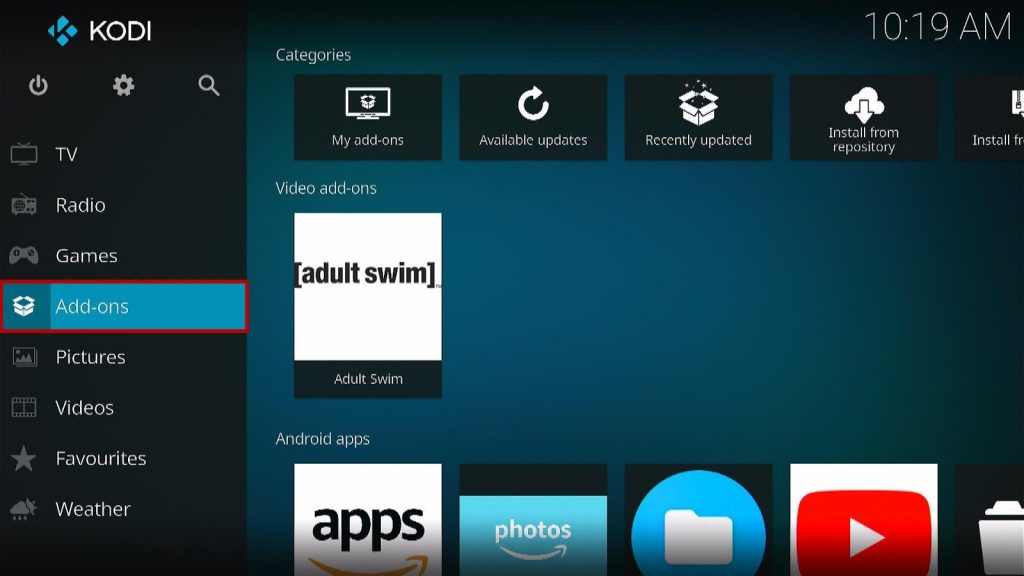The height and width of the screenshot is (576, 1024).
Task: Open settings with the gear icon
Action: [123, 86]
